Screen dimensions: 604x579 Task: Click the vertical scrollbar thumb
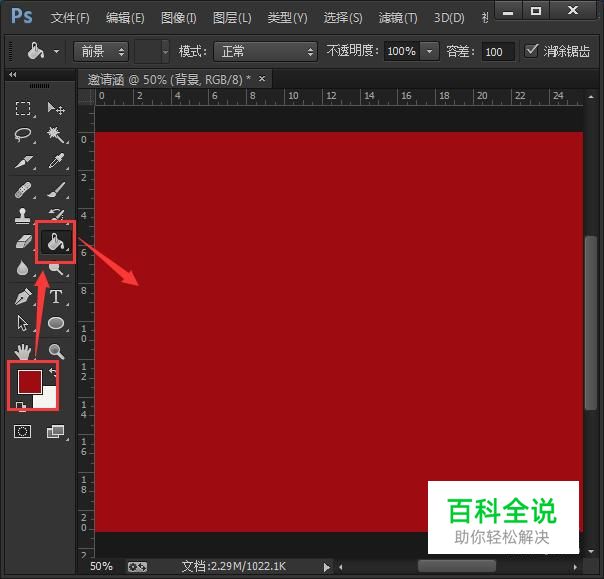coord(590,323)
